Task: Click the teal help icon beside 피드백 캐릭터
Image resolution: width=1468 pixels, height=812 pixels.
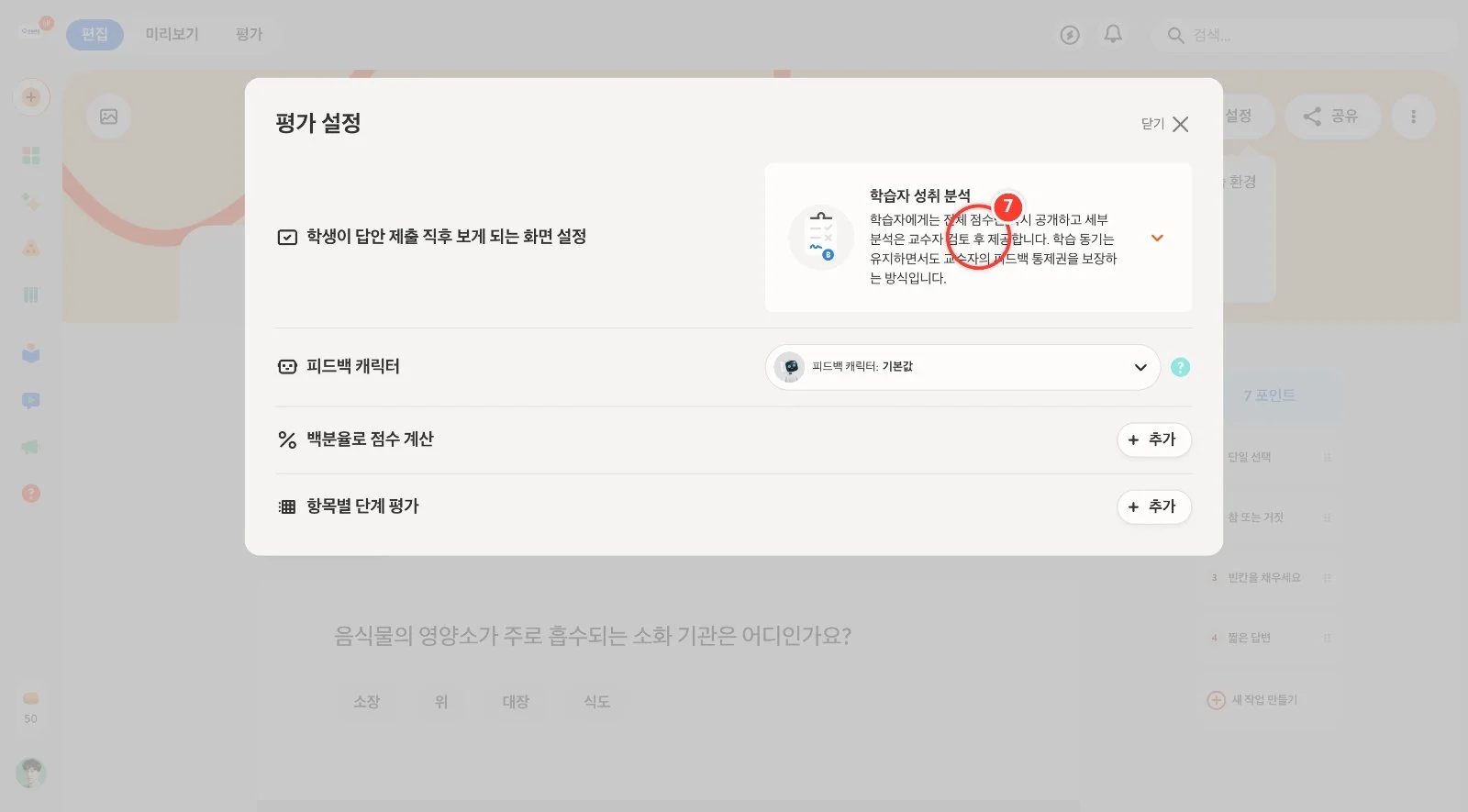Action: point(1181,367)
